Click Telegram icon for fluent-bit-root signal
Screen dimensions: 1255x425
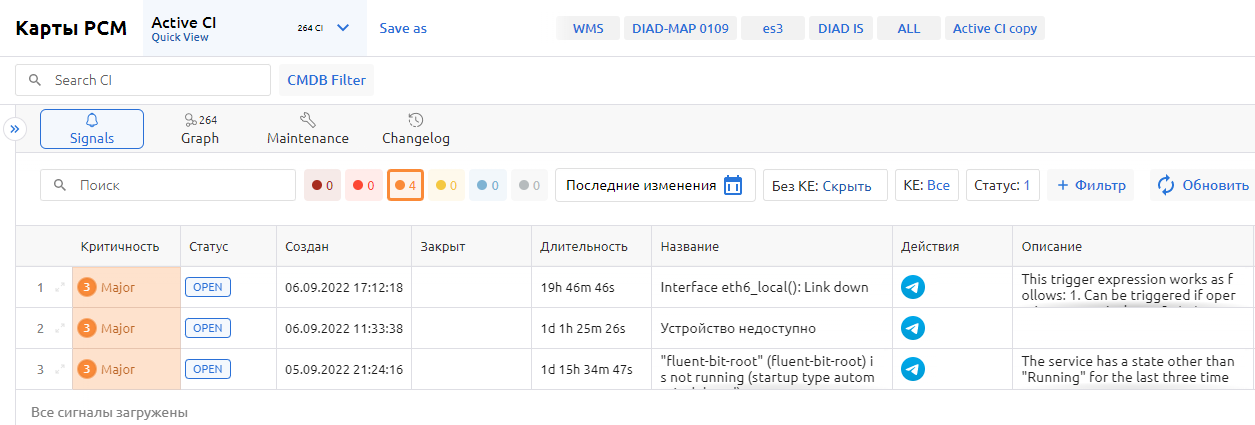(912, 369)
